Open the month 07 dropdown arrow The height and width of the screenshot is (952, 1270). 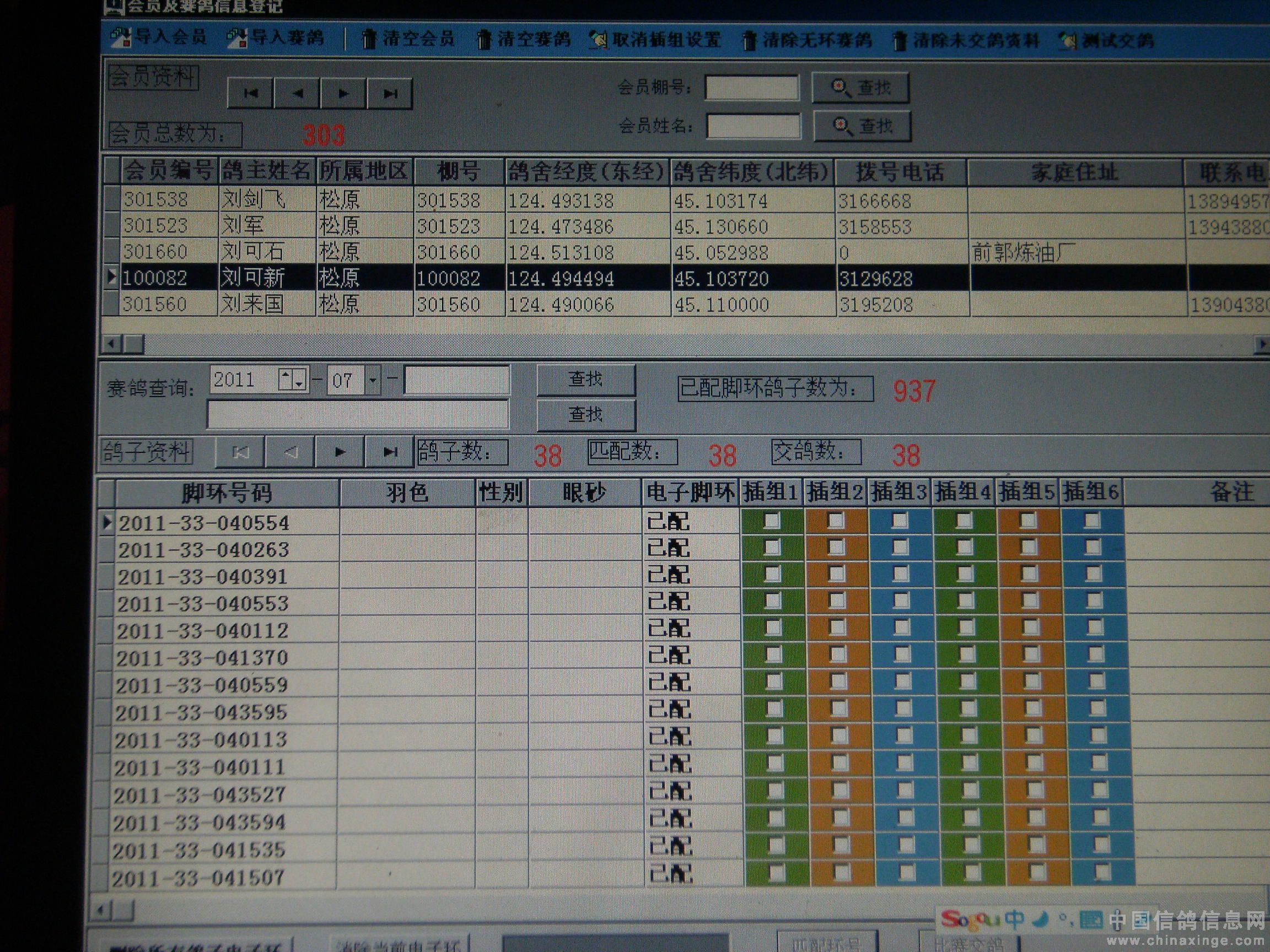(x=373, y=380)
